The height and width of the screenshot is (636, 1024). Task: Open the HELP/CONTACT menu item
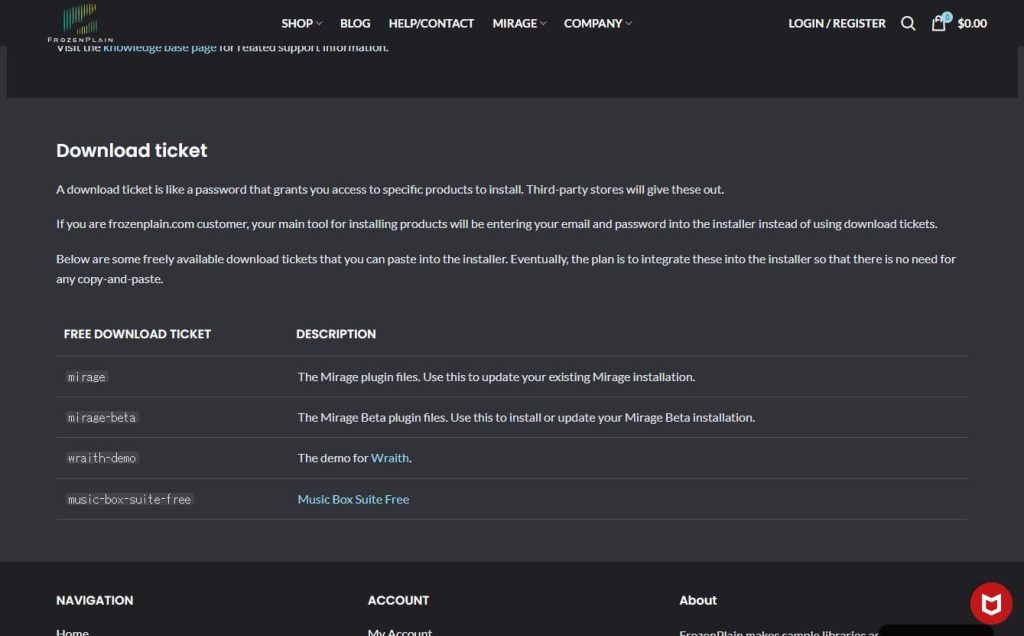[431, 23]
